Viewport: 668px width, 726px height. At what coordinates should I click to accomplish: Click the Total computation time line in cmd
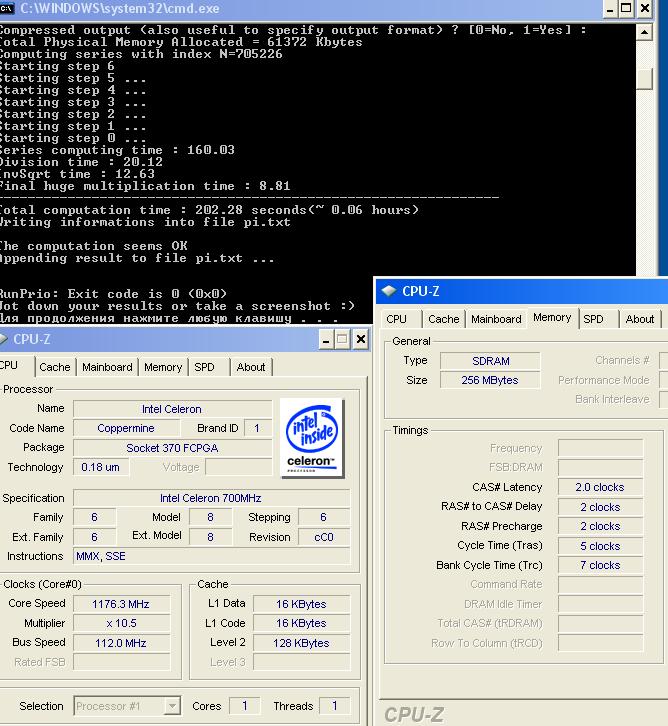(x=209, y=210)
